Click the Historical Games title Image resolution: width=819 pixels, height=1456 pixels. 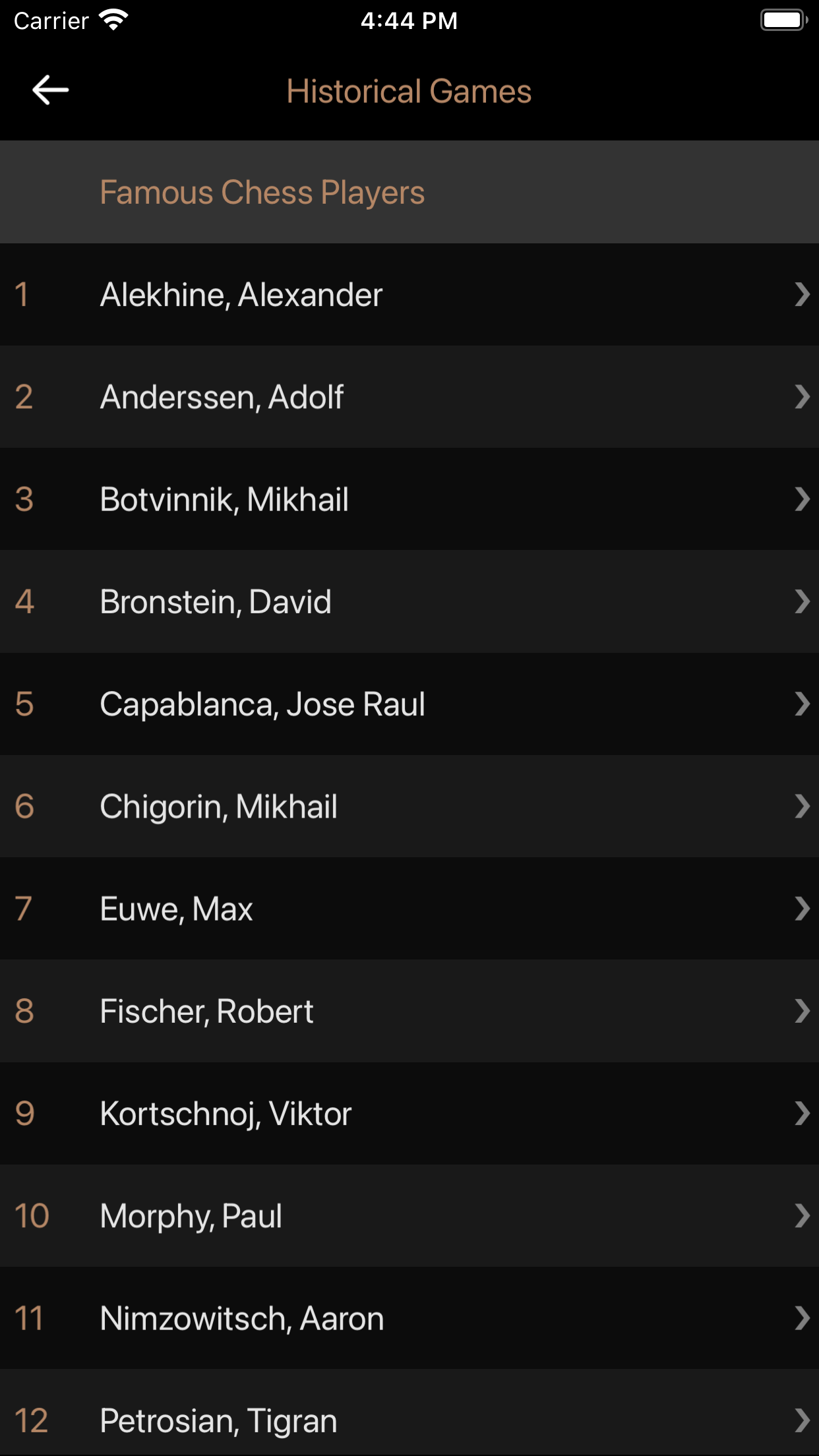(409, 91)
